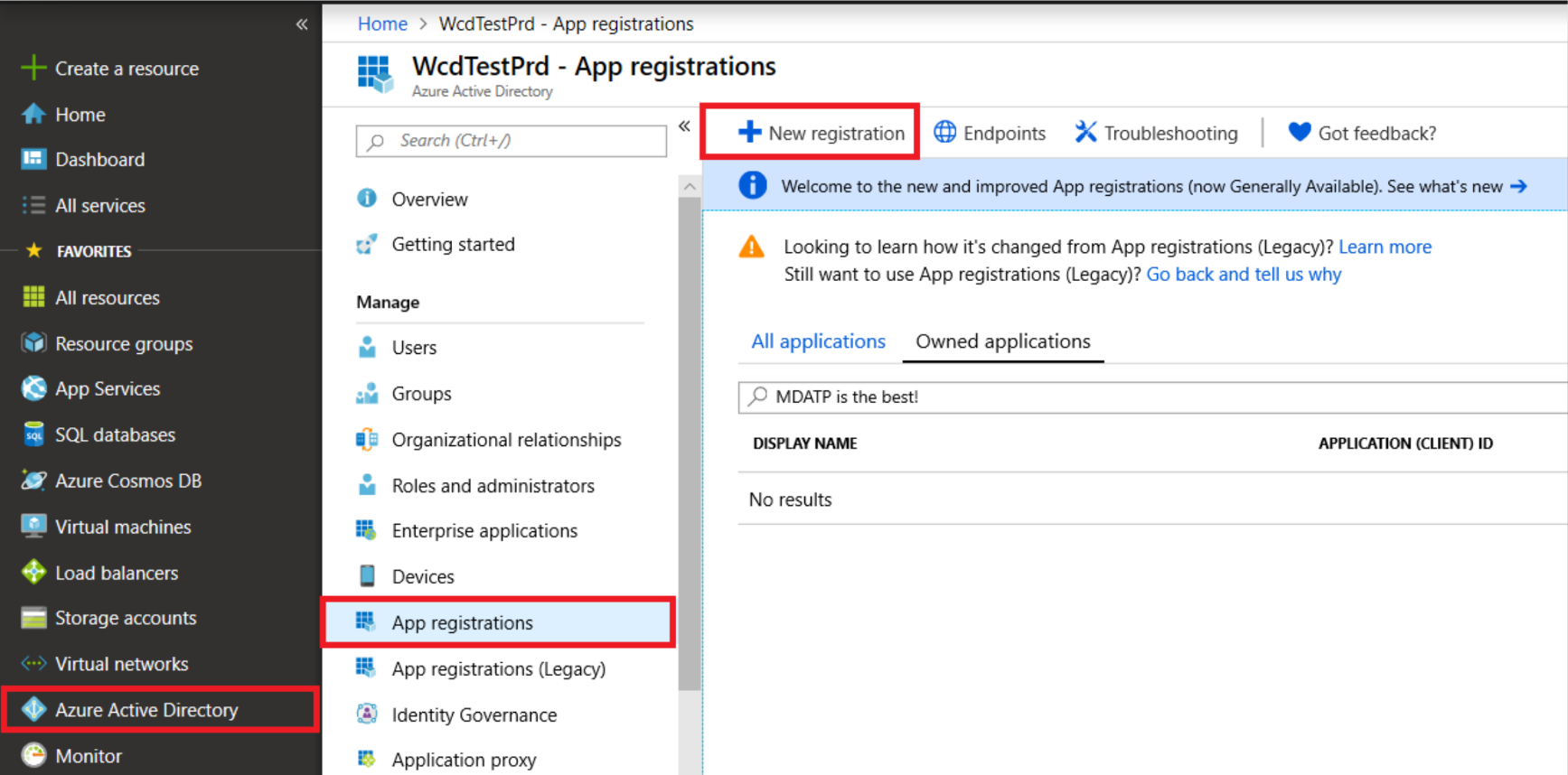Click the New registration plus icon

[749, 133]
